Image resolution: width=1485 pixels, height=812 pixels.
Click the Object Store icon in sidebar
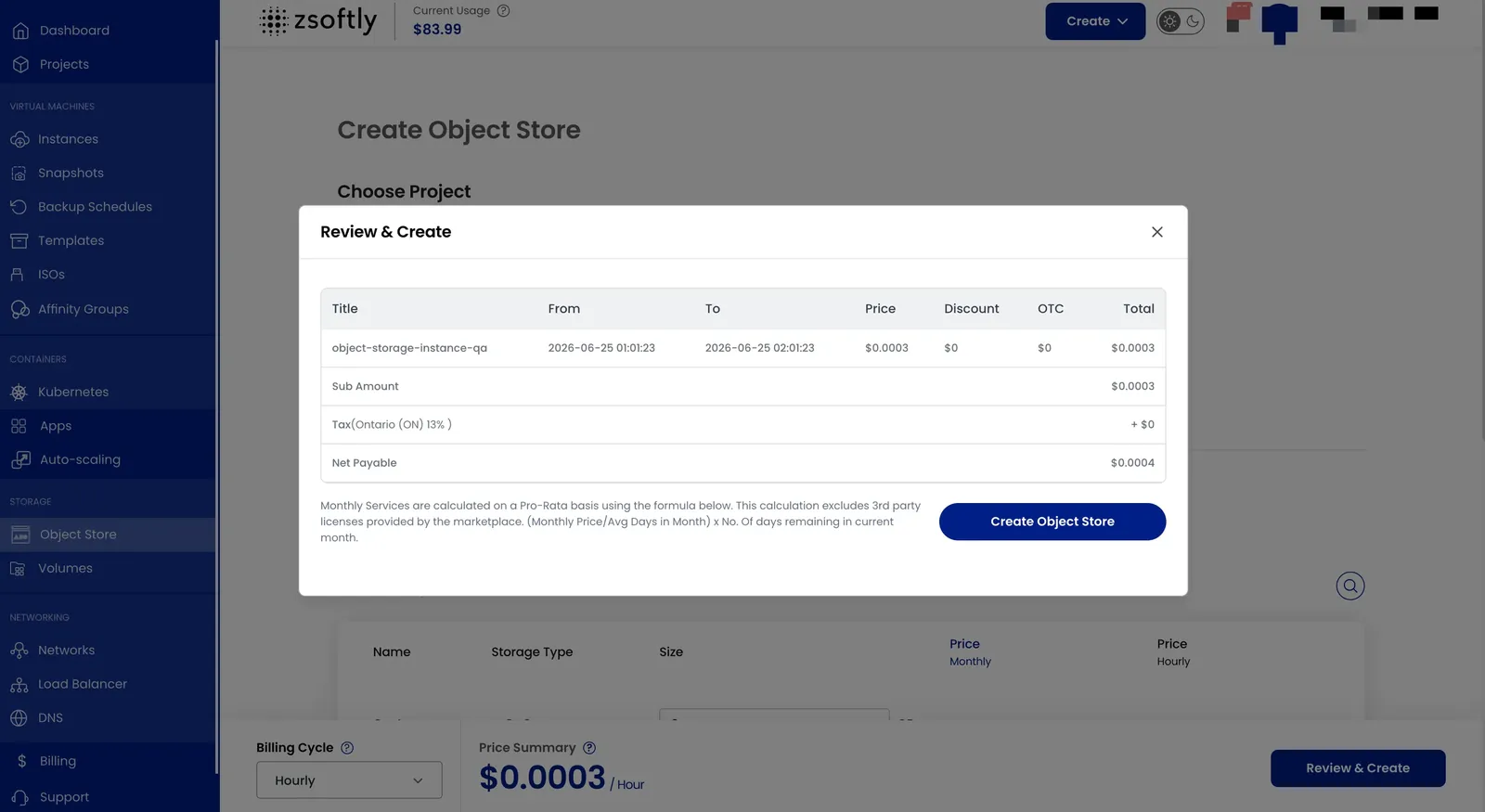pyautogui.click(x=20, y=535)
